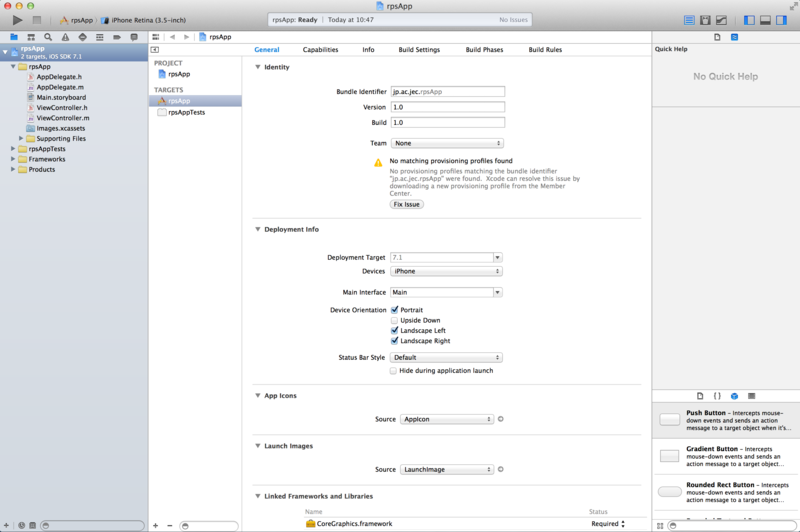Select the Version editor icon

pyautogui.click(x=721, y=20)
